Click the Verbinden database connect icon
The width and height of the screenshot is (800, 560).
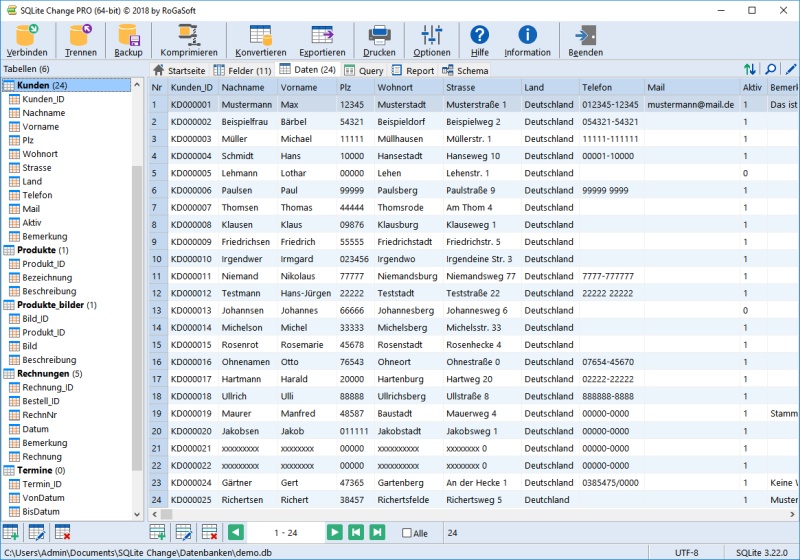pyautogui.click(x=26, y=36)
